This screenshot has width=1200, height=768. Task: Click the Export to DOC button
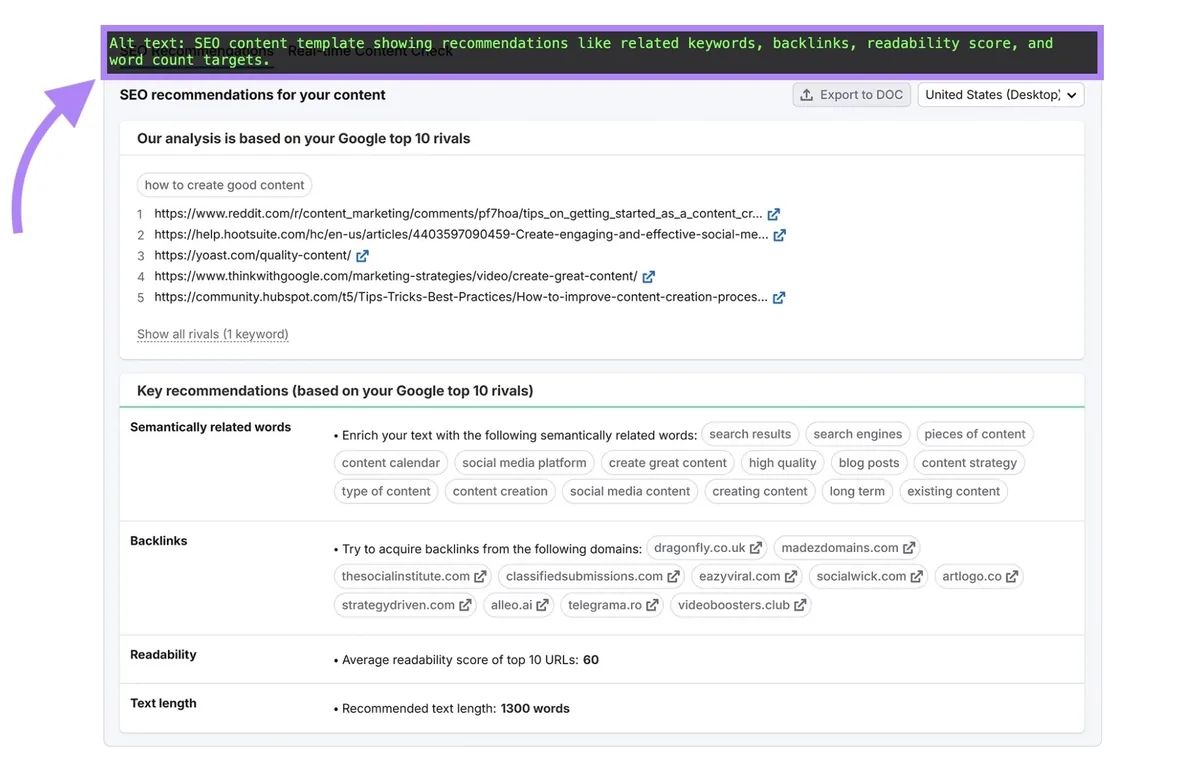(x=852, y=95)
